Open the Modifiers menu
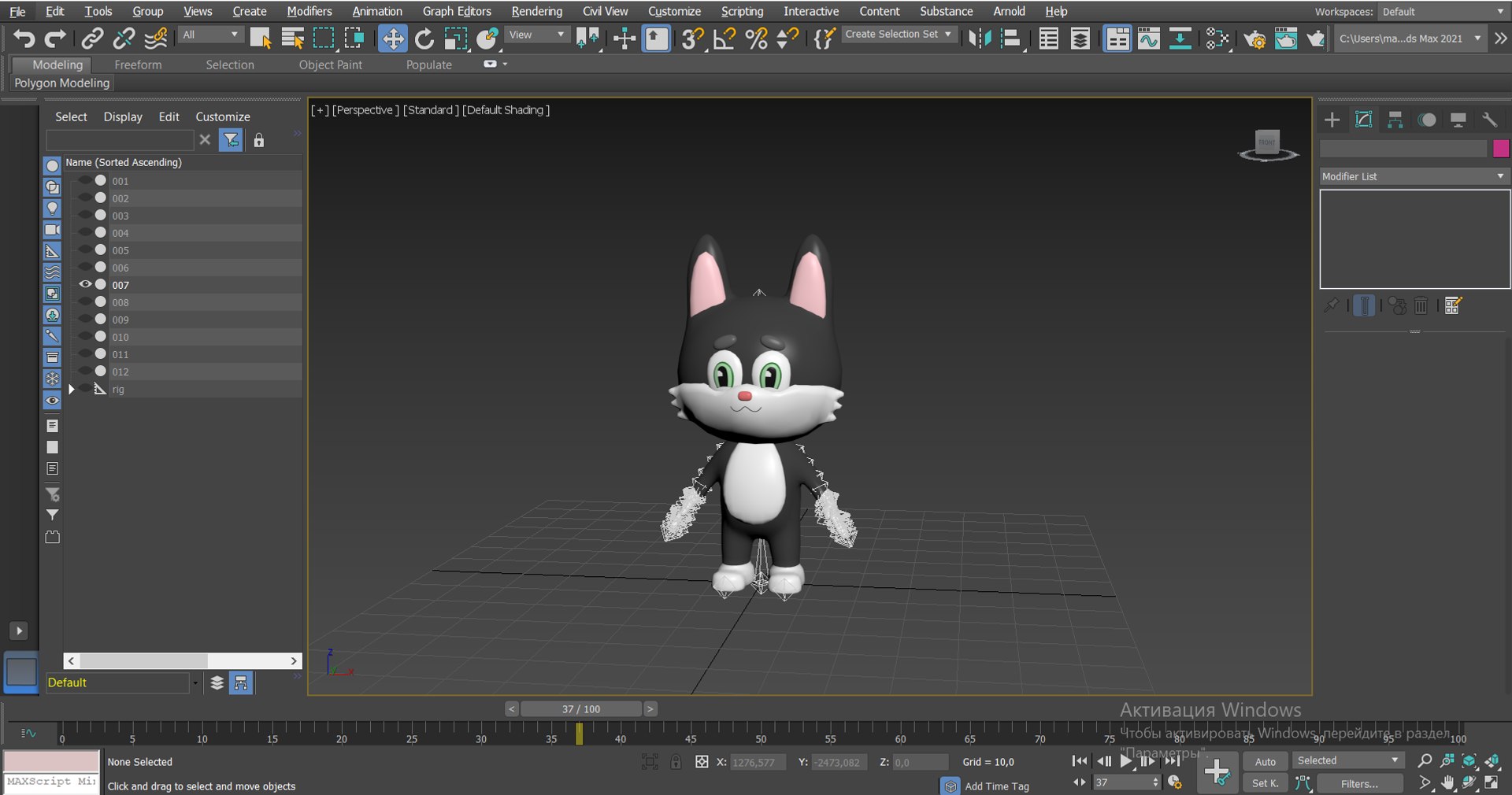The width and height of the screenshot is (1512, 795). (309, 11)
